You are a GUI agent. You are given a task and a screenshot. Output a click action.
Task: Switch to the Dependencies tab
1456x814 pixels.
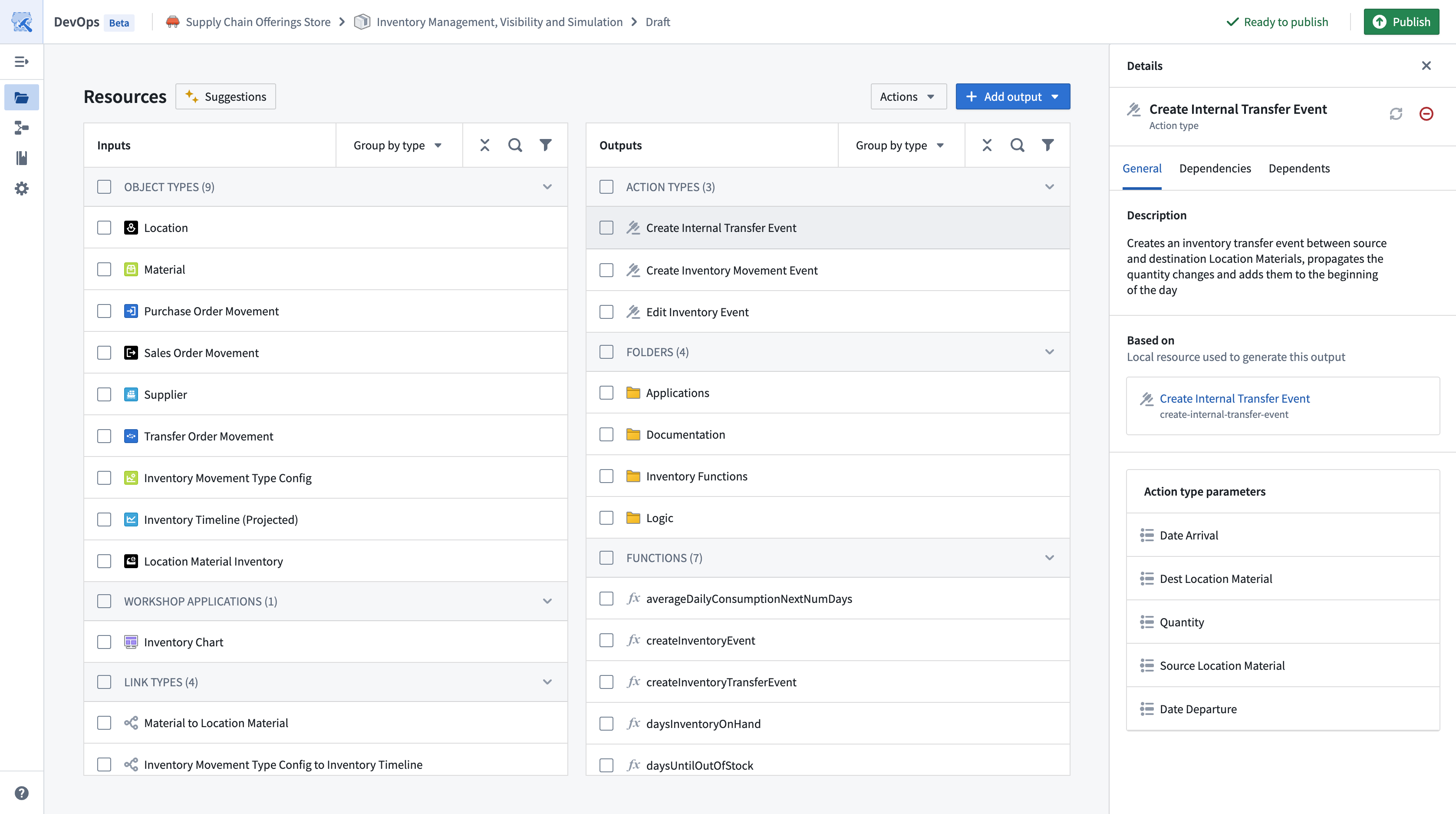pyautogui.click(x=1215, y=169)
